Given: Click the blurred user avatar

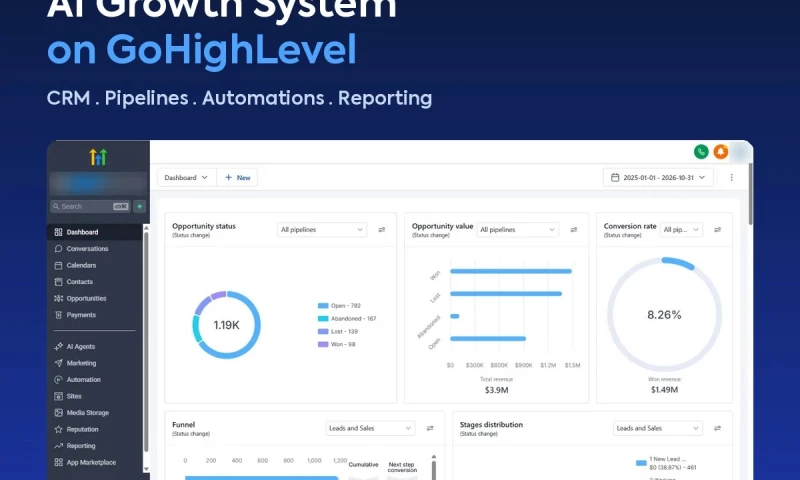Looking at the screenshot, I should [x=740, y=151].
